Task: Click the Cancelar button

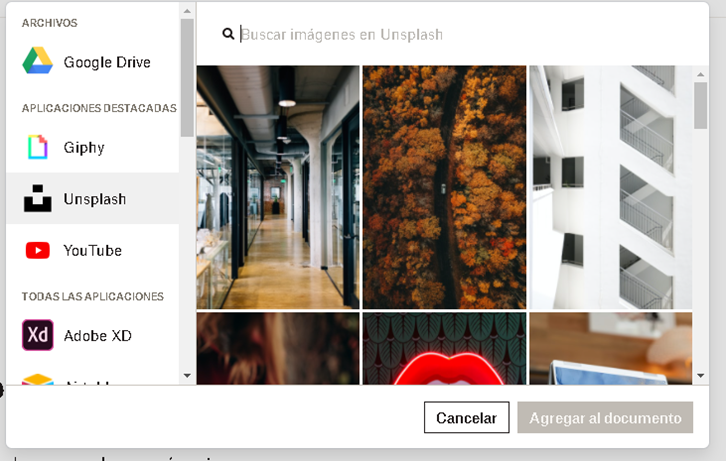Action: (x=466, y=417)
